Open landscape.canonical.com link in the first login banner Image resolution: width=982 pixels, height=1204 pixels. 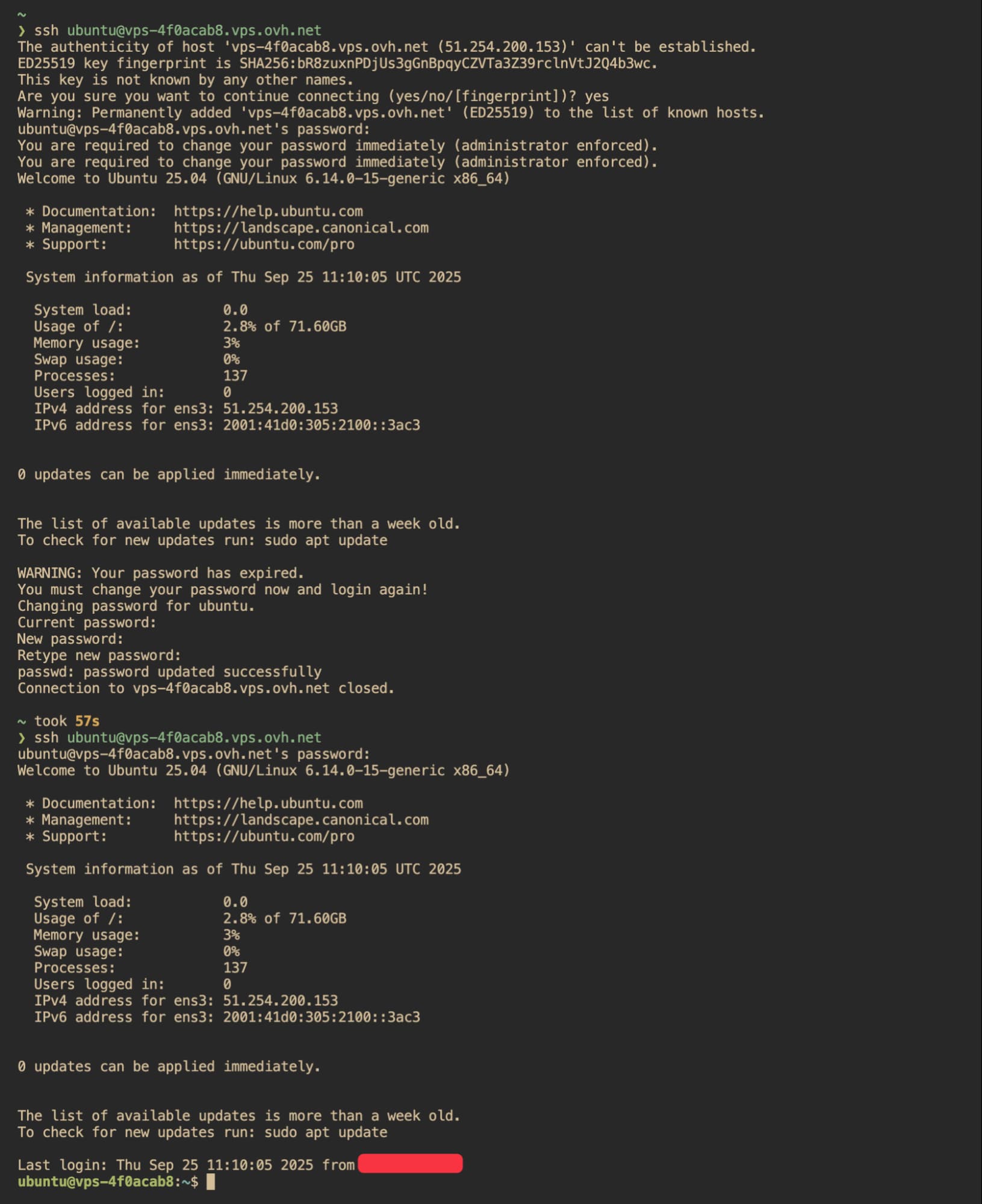click(301, 228)
